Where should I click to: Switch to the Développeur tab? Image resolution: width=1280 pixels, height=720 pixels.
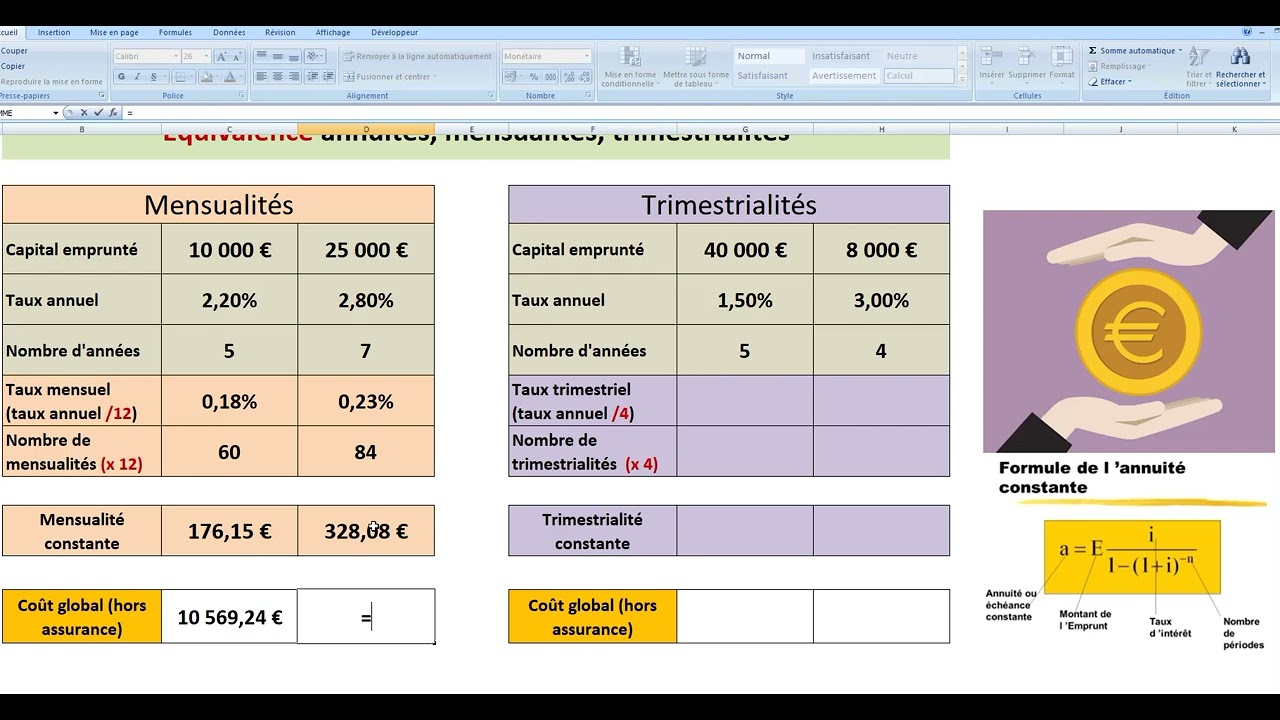pyautogui.click(x=394, y=32)
